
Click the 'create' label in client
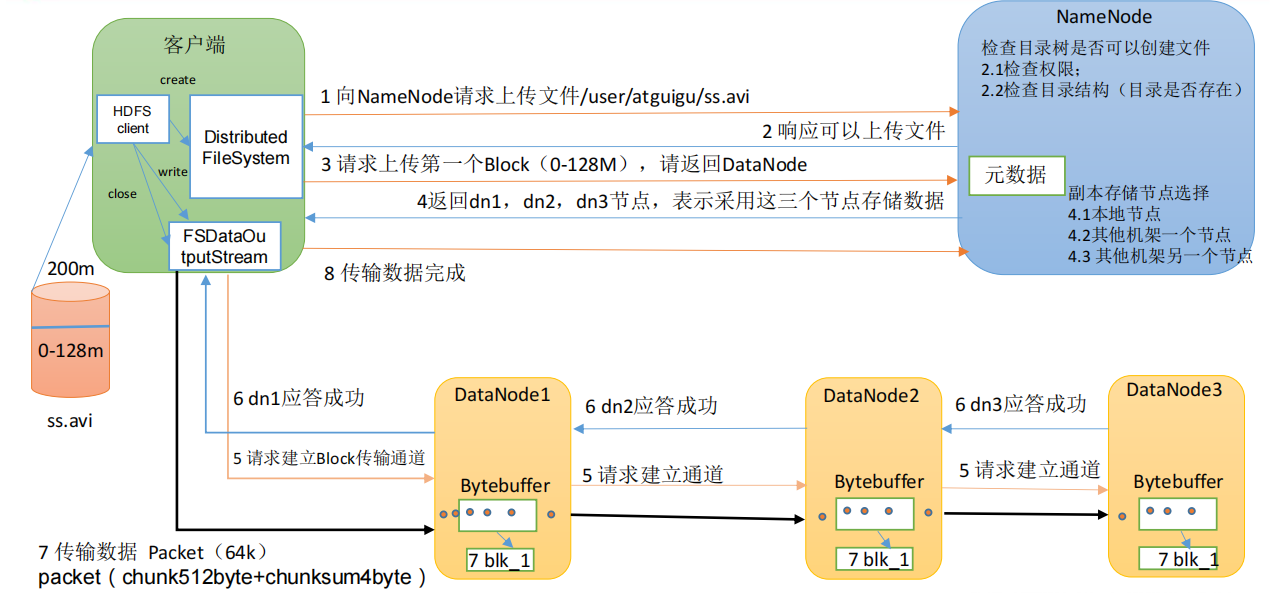[x=178, y=80]
